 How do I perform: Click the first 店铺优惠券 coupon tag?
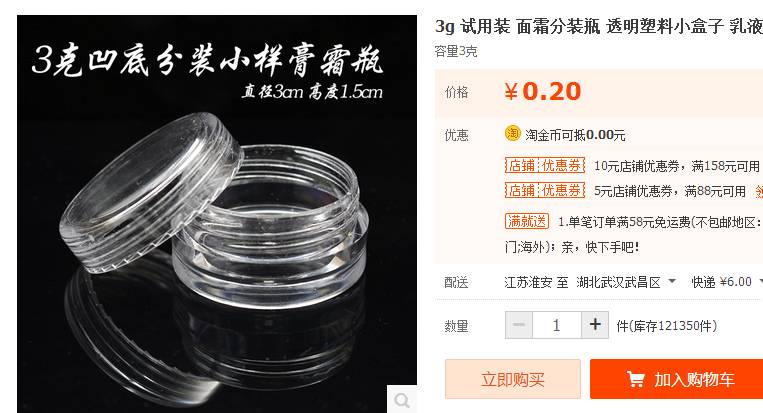coord(545,166)
